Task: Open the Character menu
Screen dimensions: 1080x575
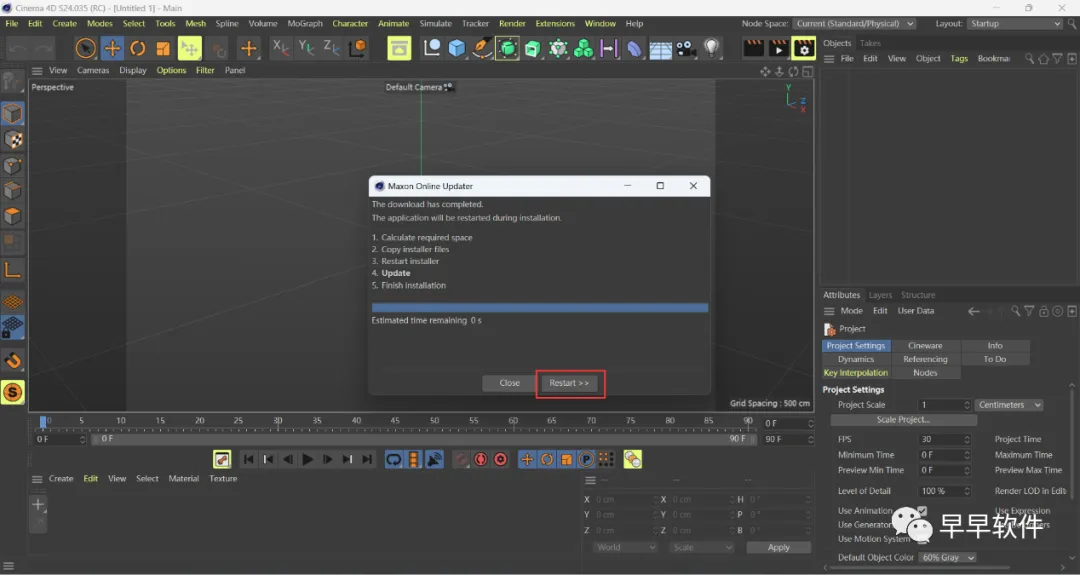Action: pyautogui.click(x=350, y=23)
